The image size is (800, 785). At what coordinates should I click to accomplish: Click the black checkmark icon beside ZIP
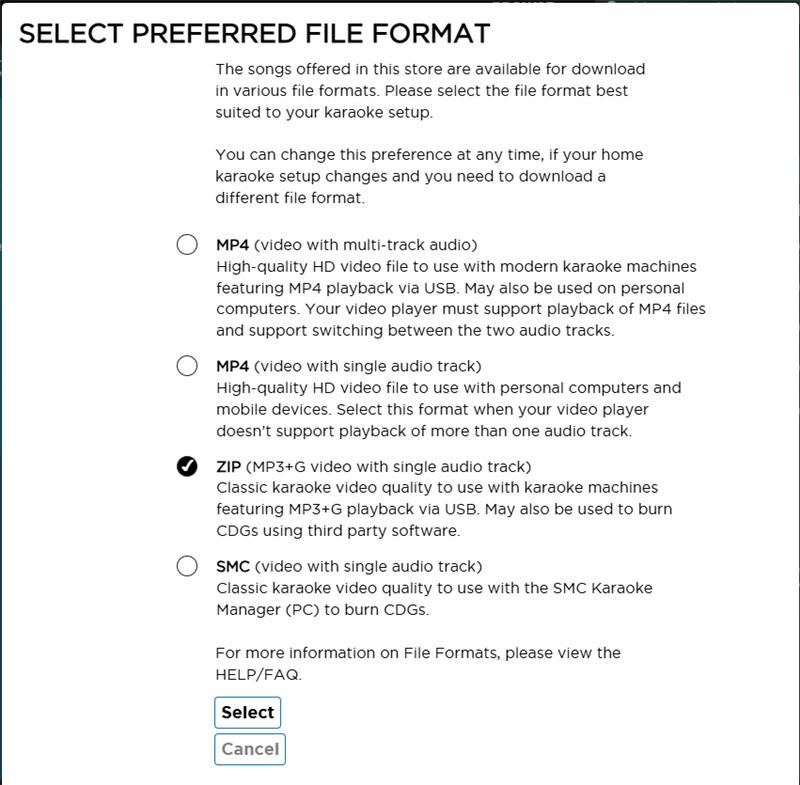(x=187, y=466)
